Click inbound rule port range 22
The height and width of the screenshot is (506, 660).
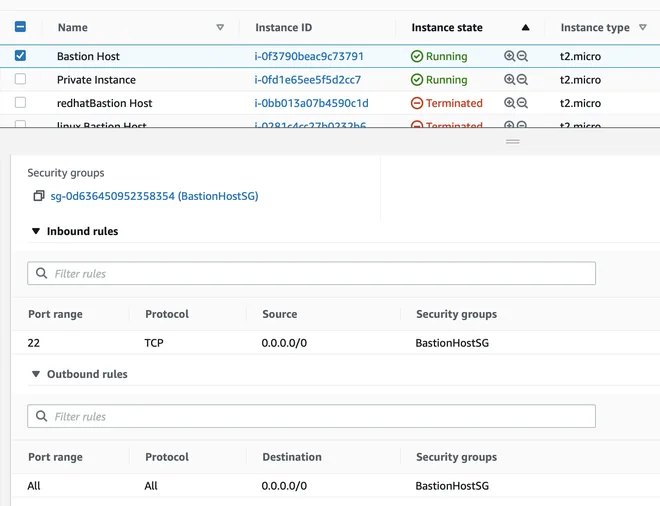click(x=34, y=343)
